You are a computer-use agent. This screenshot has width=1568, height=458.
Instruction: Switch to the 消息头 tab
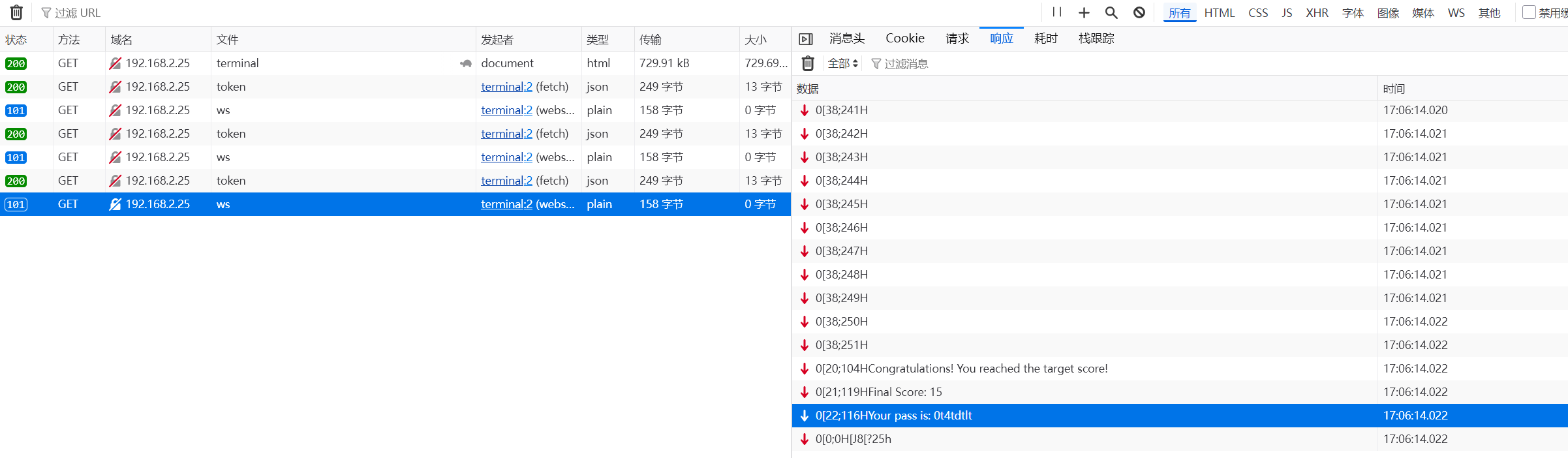846,38
